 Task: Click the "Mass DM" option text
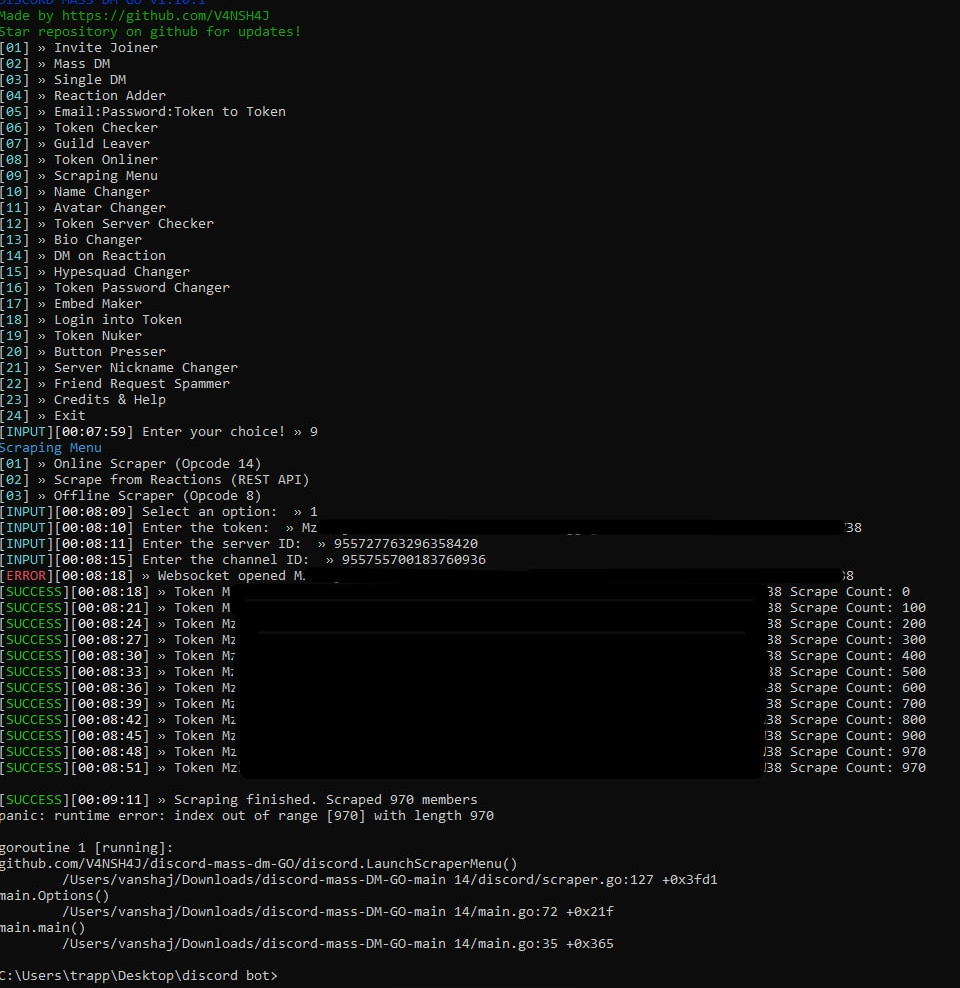point(82,64)
